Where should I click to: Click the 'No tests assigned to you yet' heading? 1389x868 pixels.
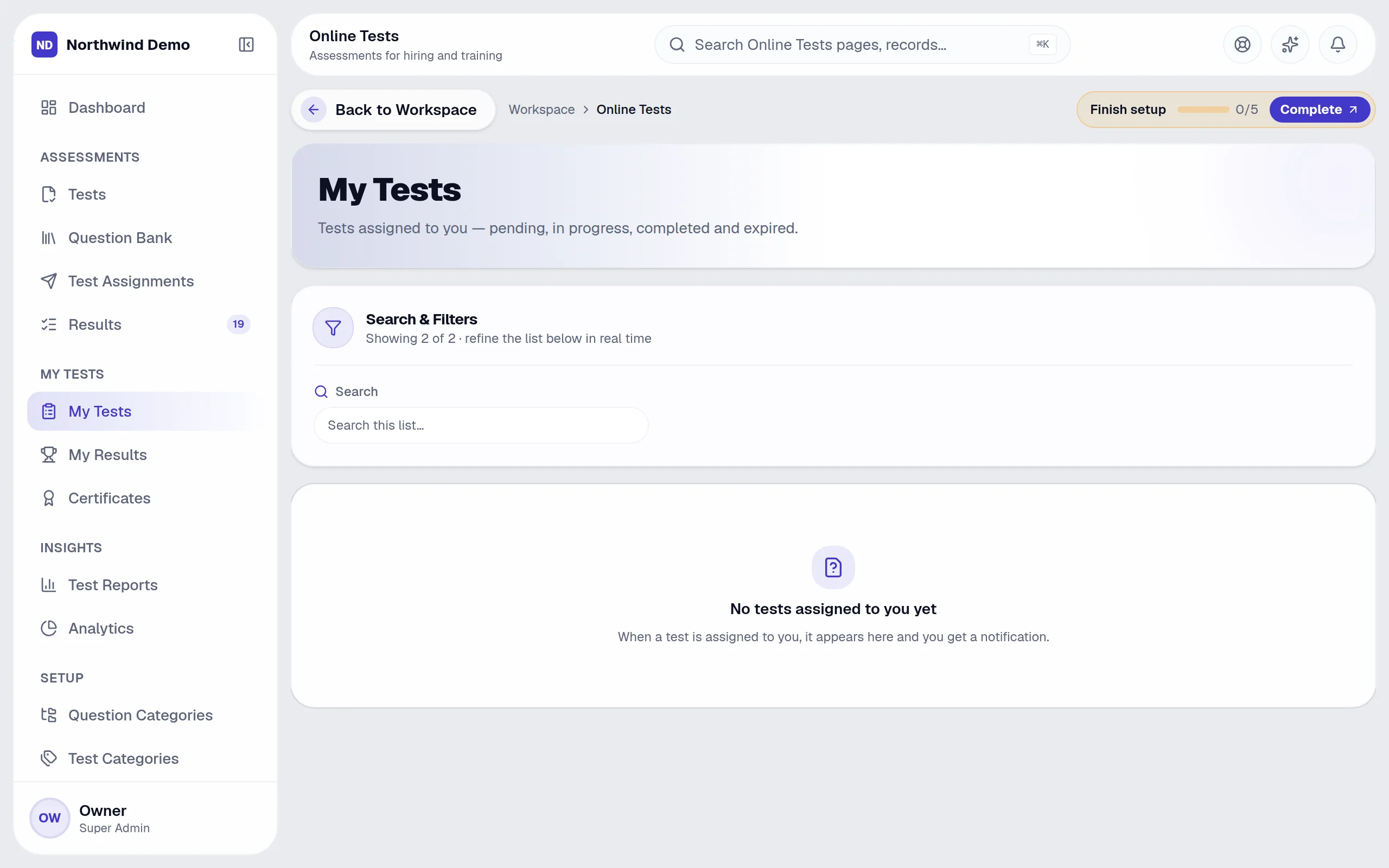click(x=833, y=609)
